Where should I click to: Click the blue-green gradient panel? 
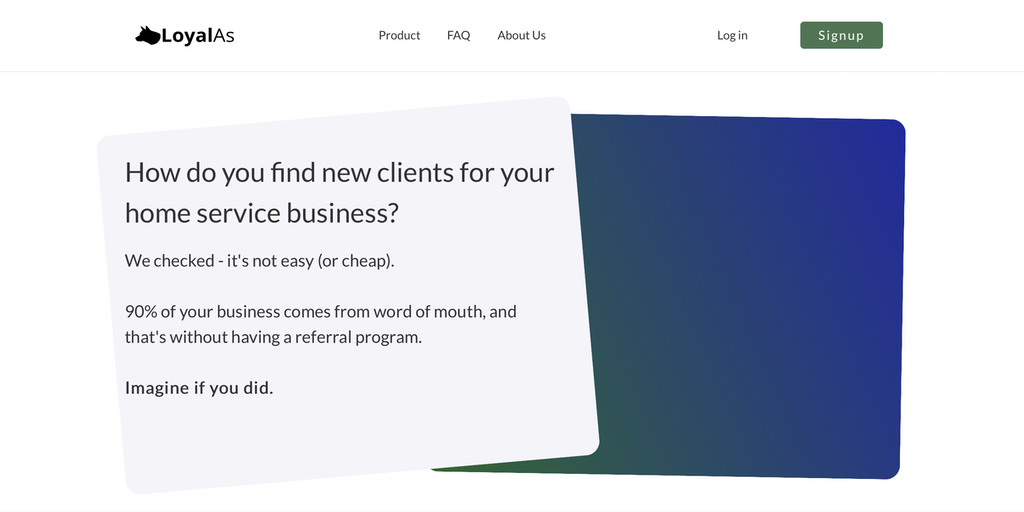pyautogui.click(x=744, y=297)
